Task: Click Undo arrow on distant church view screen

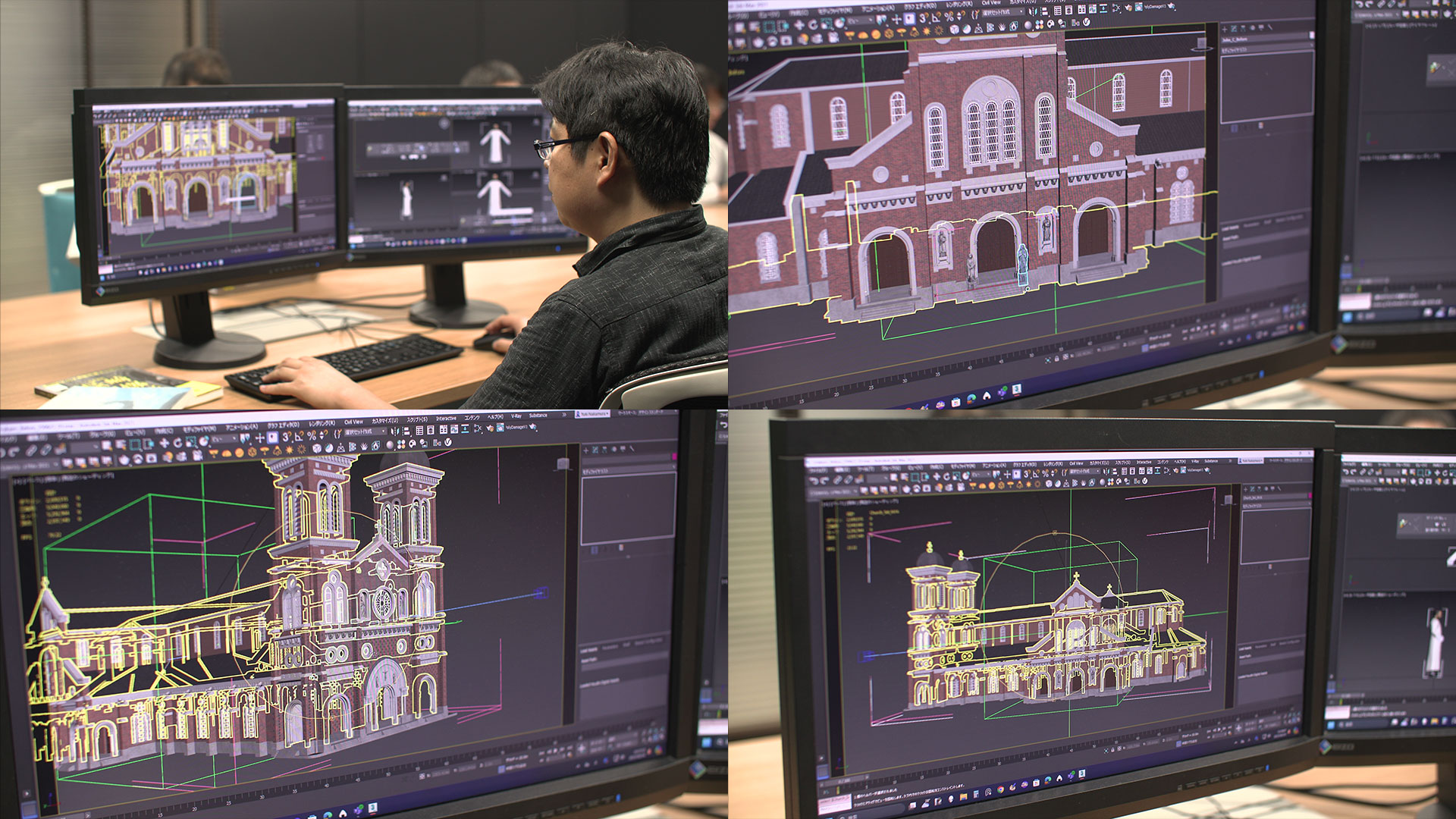Action: pyautogui.click(x=814, y=480)
